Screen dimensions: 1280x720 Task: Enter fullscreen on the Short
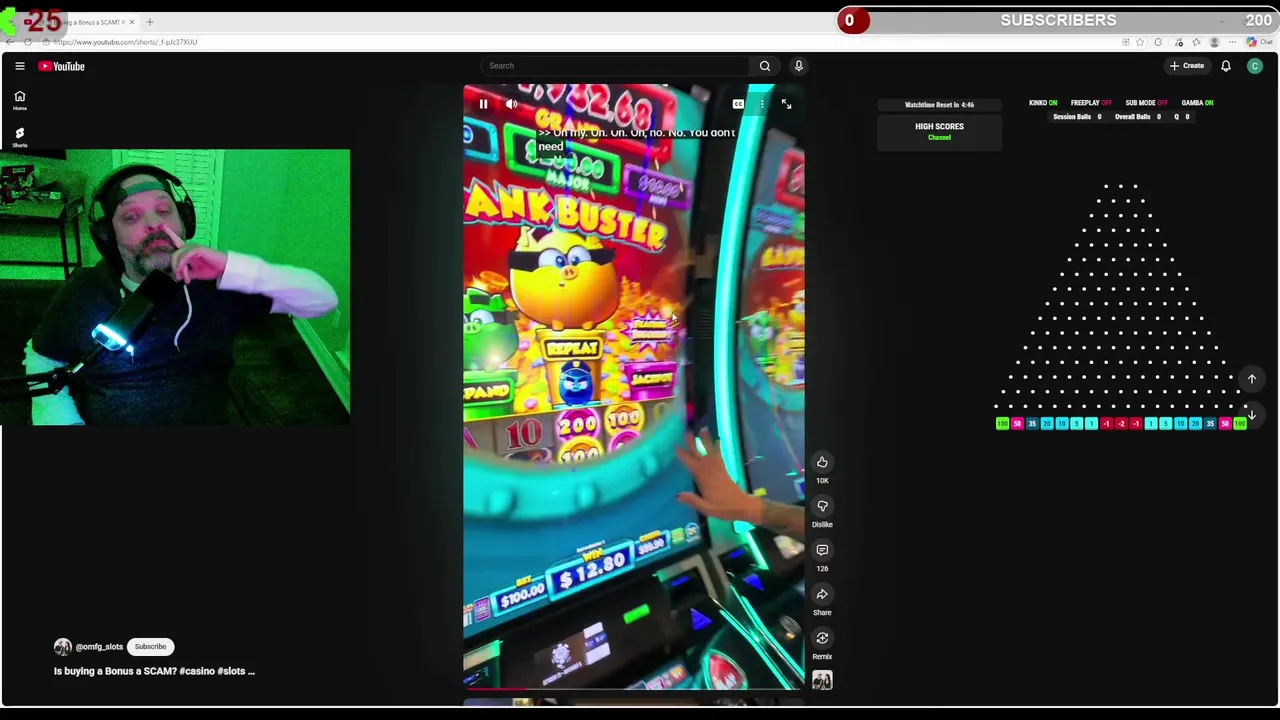(787, 104)
